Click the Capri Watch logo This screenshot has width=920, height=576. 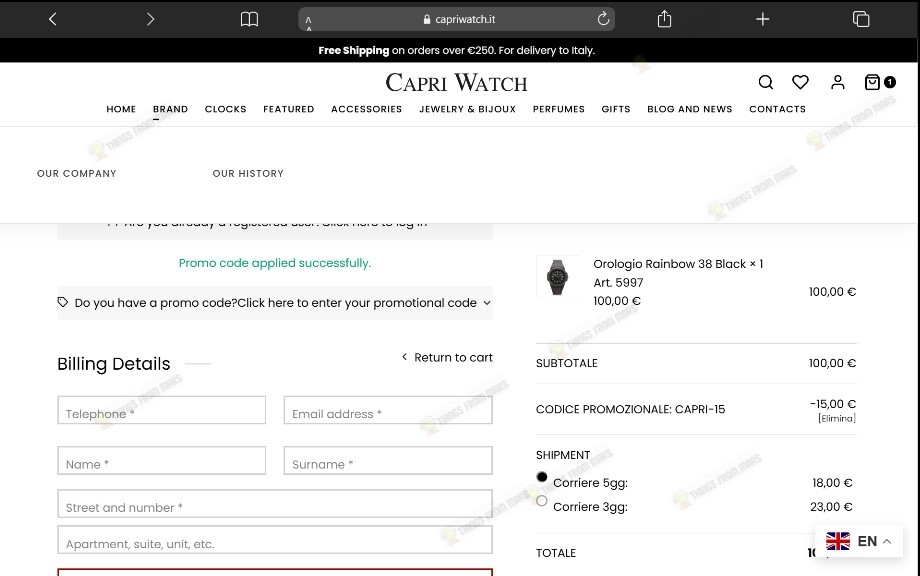click(456, 82)
